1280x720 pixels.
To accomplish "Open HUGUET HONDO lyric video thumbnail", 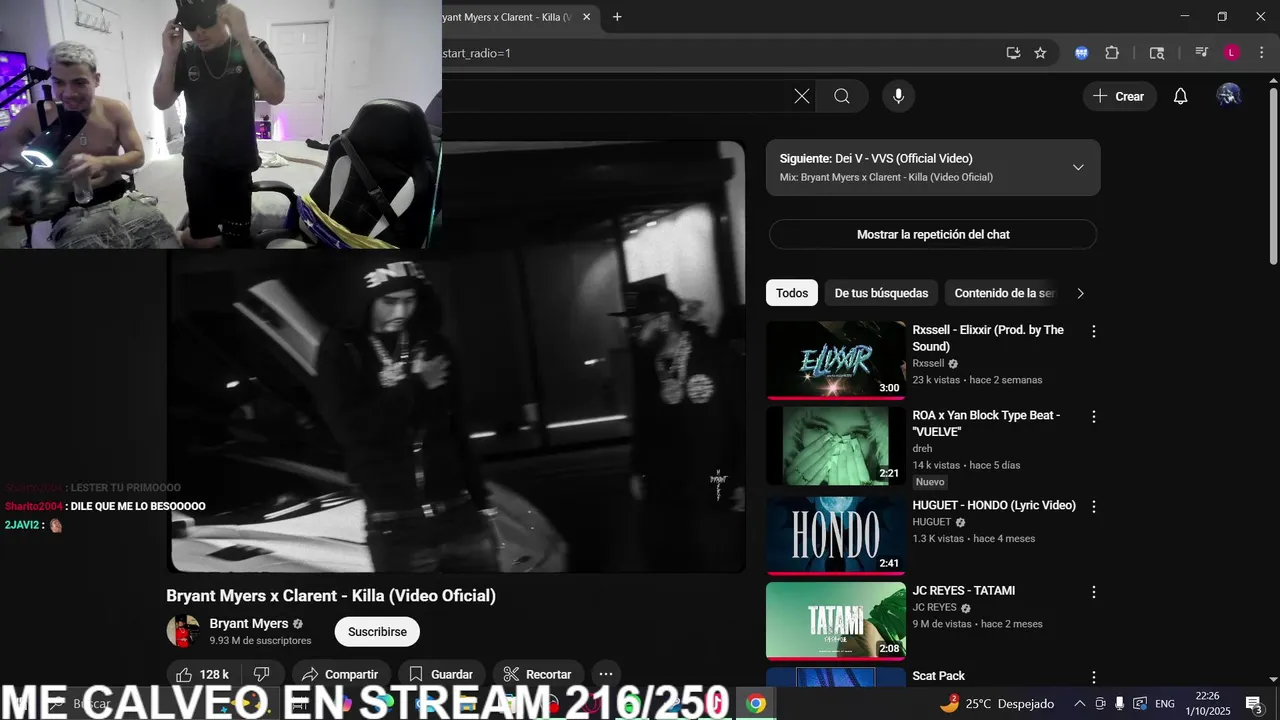I will 836,535.
